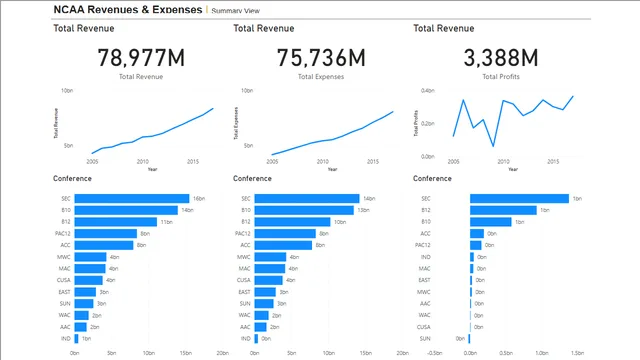
Task: Select the Total Expenses line chart trend line
Action: [332, 133]
